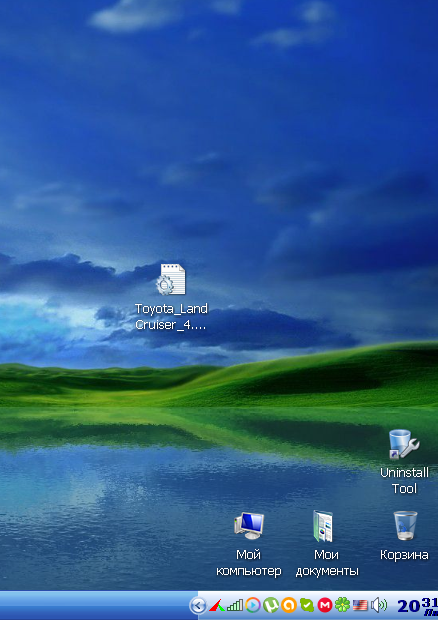Select the Toyota_Land Cruiser file icon
438x620 pixels.
pos(171,280)
